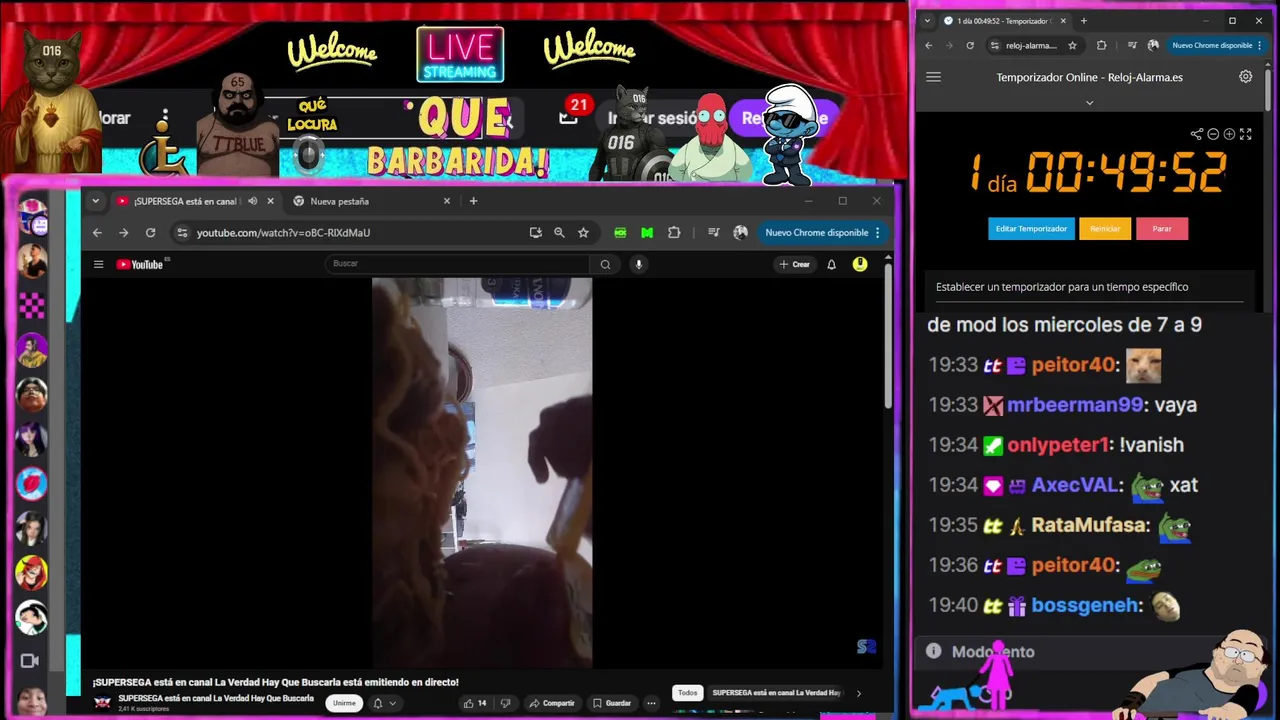Click username peitor40 in 19:33 chat message
This screenshot has height=720, width=1280.
pyautogui.click(x=1073, y=365)
